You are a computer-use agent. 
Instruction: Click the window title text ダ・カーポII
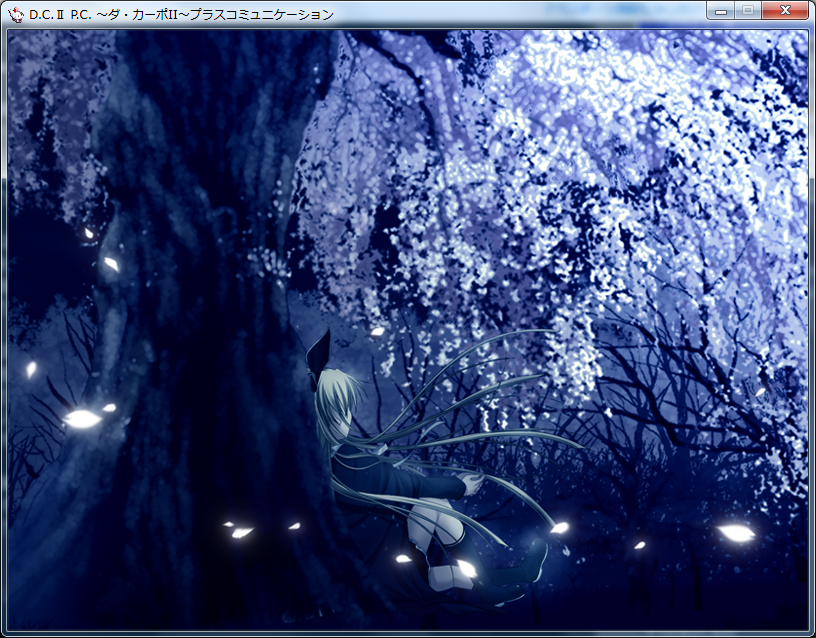click(142, 15)
